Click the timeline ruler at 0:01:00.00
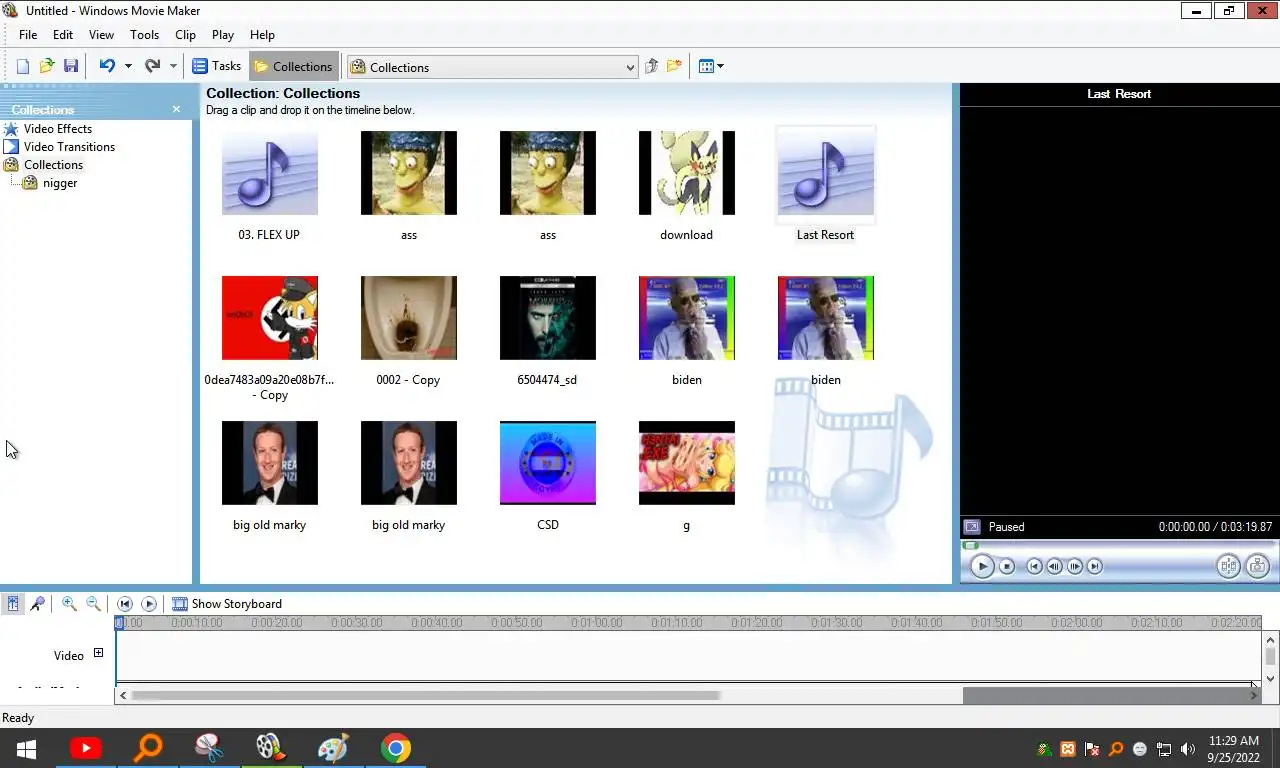1280x768 pixels. 597,622
